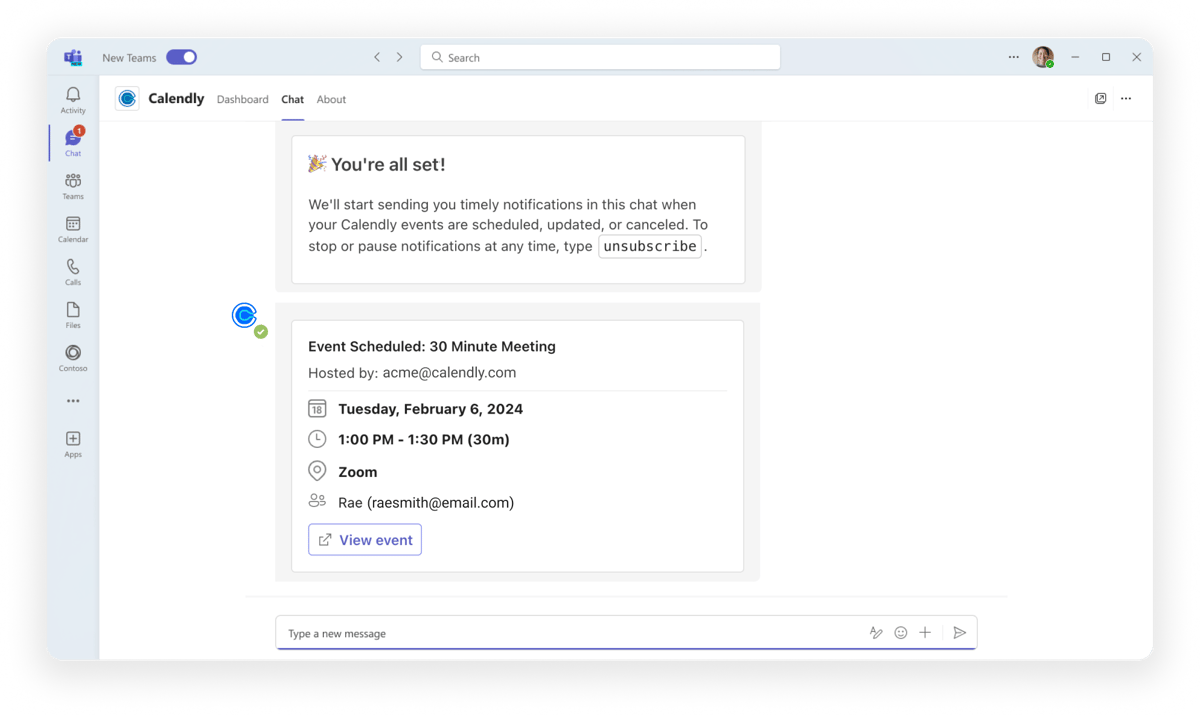This screenshot has height=715, width=1200.
Task: Switch to the Dashboard tab
Action: click(x=243, y=99)
